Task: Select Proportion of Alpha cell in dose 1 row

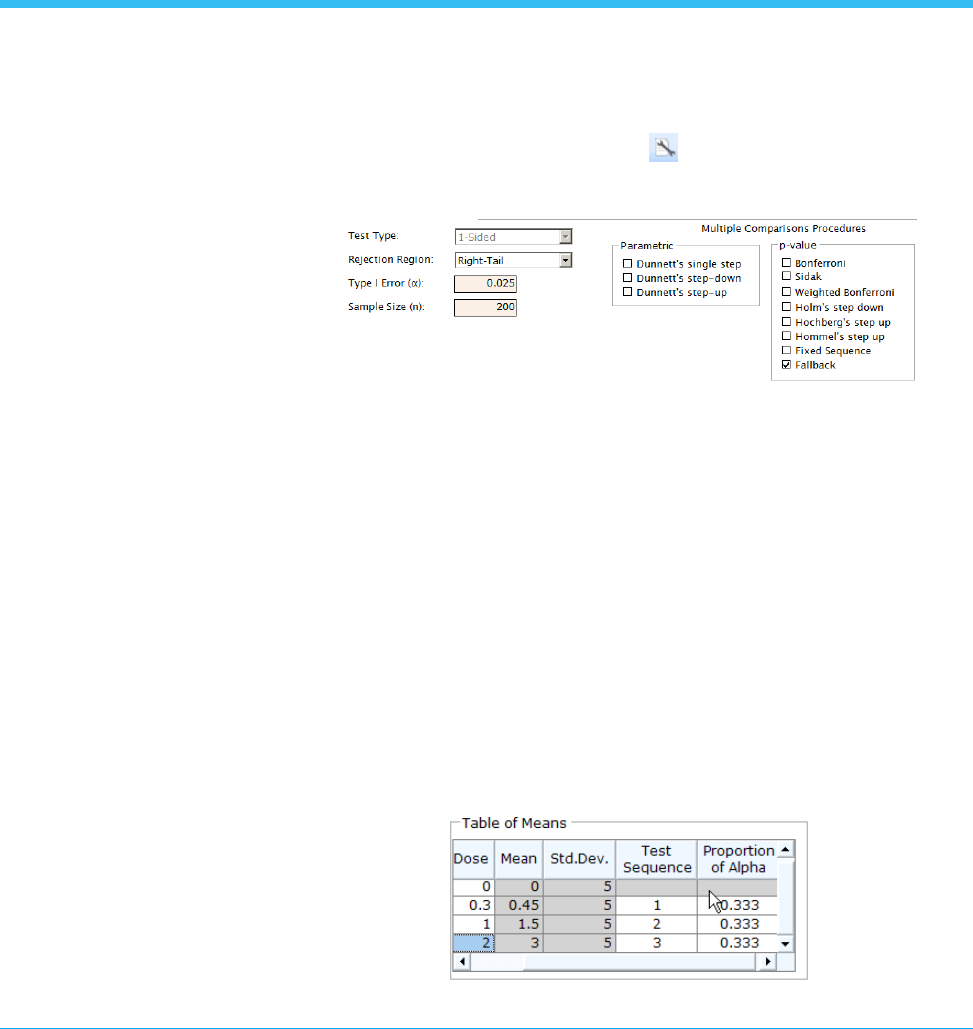Action: [737, 924]
